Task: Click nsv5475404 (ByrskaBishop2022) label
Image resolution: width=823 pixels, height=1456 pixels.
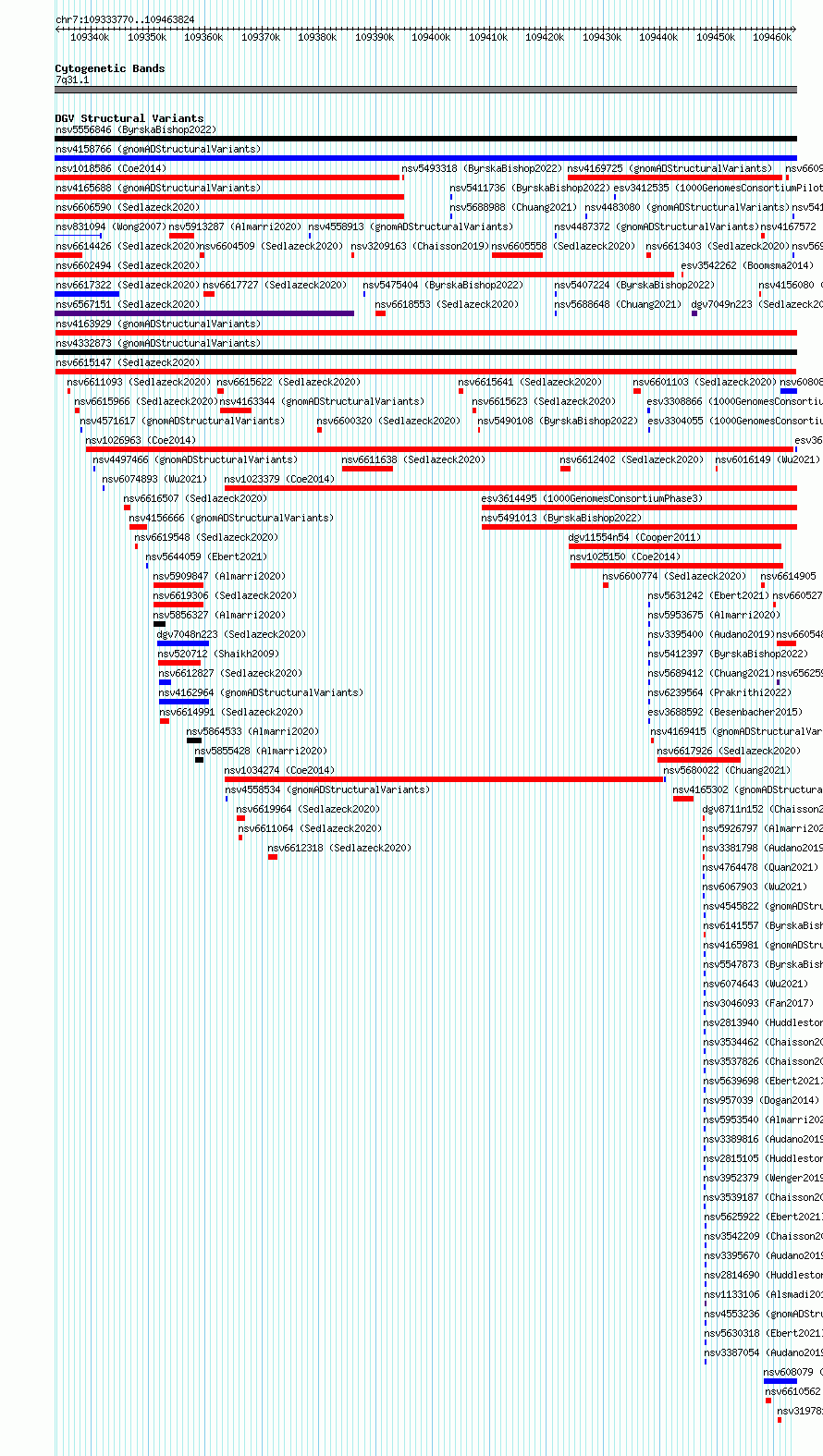Action: pyautogui.click(x=443, y=285)
